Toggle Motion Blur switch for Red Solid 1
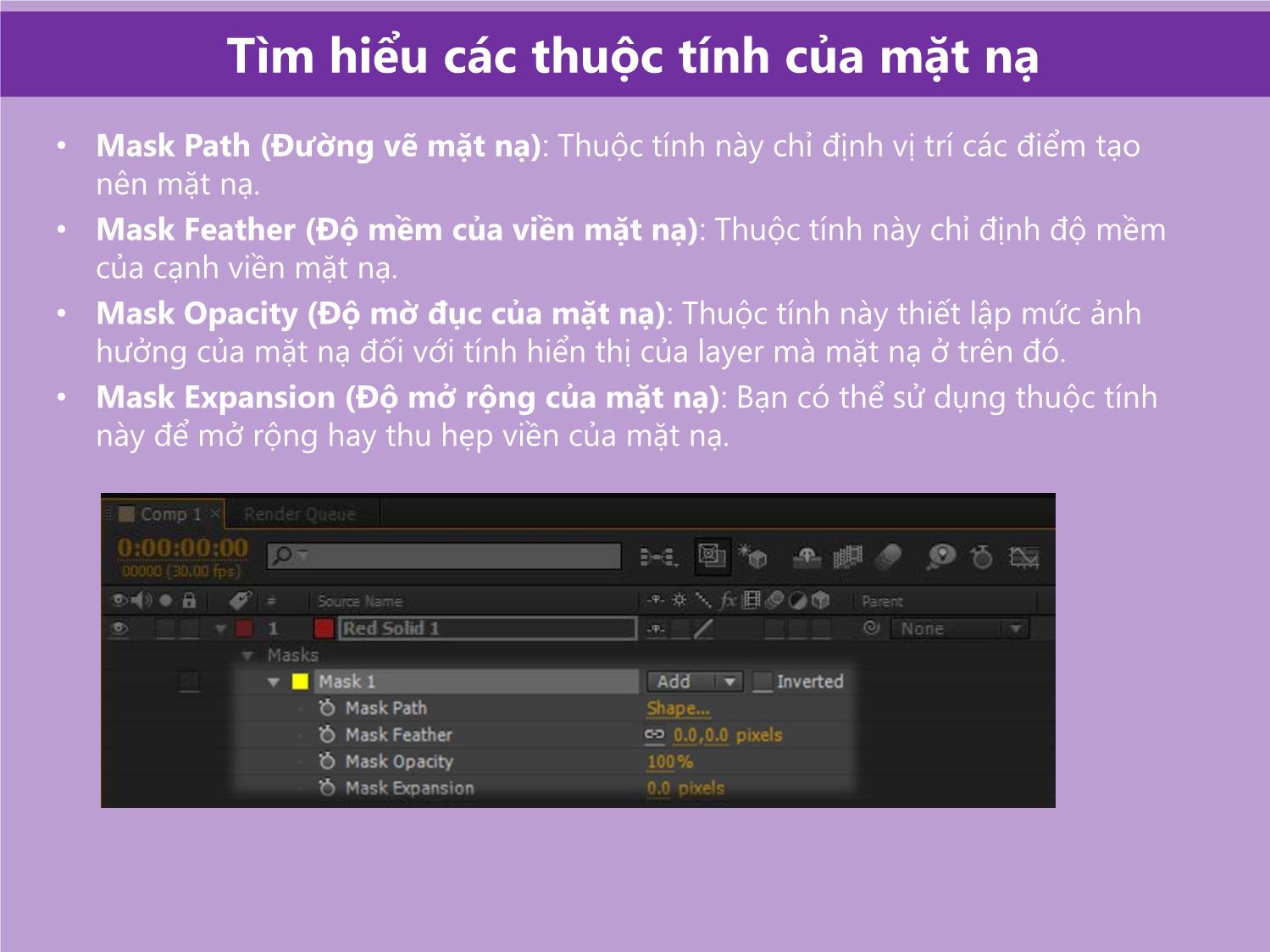 [x=774, y=628]
